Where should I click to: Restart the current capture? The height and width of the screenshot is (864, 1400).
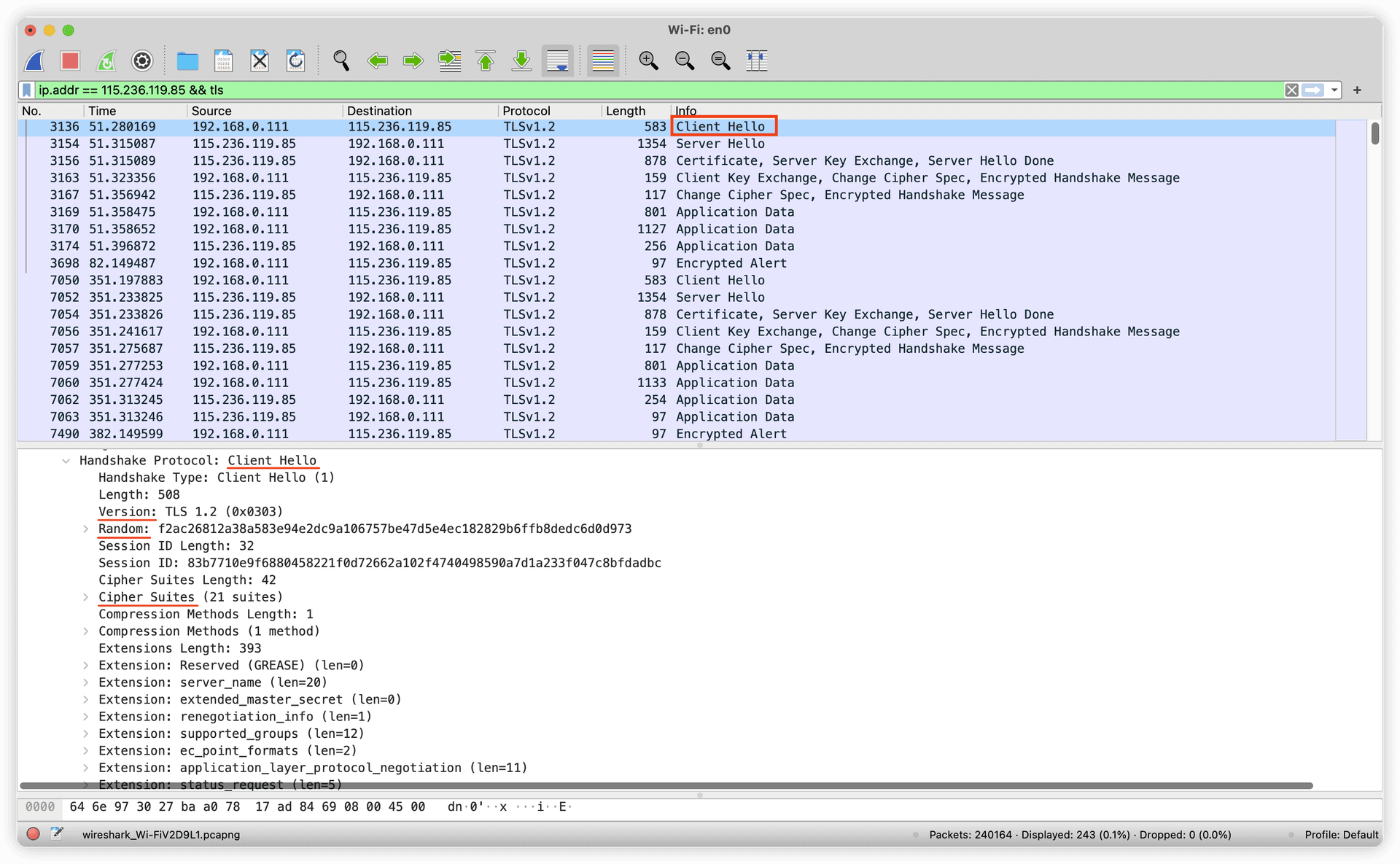[x=106, y=61]
